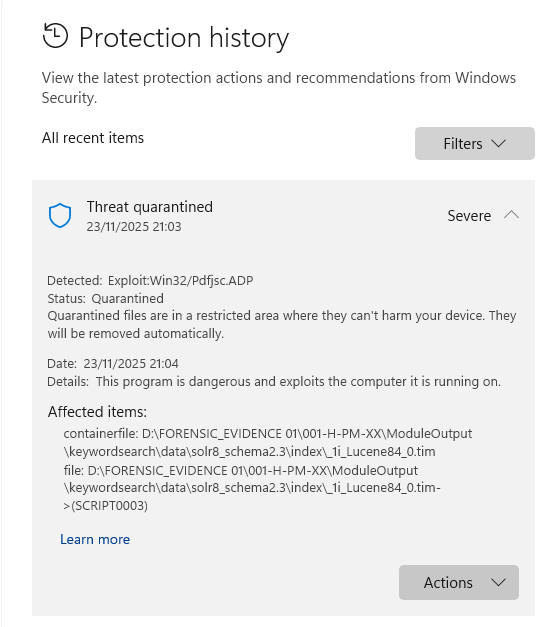The image size is (556, 627).
Task: Click the SCRIPT0003 file path entry
Action: 252,488
